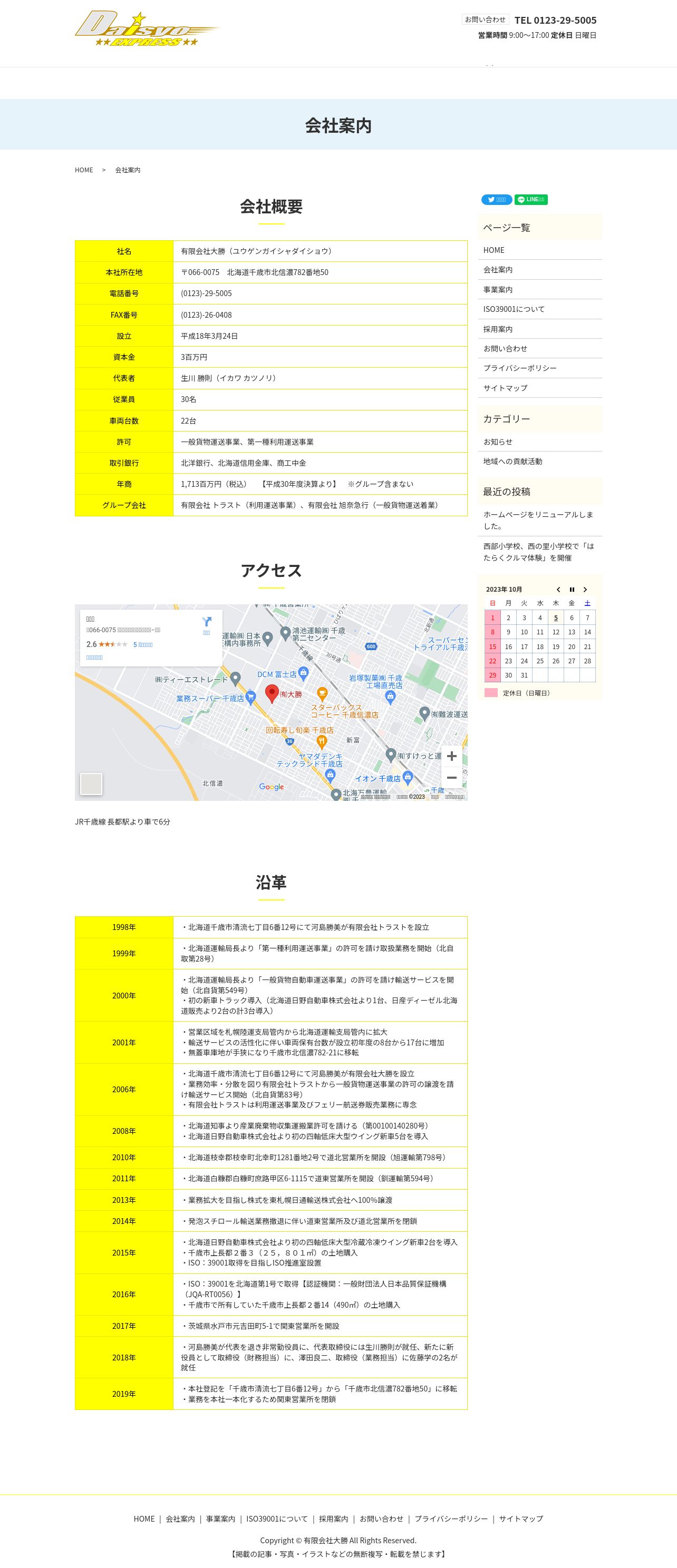This screenshot has width=677, height=1568.
Task: Click 会社案内 in the footer navigation
Action: pyautogui.click(x=180, y=1518)
